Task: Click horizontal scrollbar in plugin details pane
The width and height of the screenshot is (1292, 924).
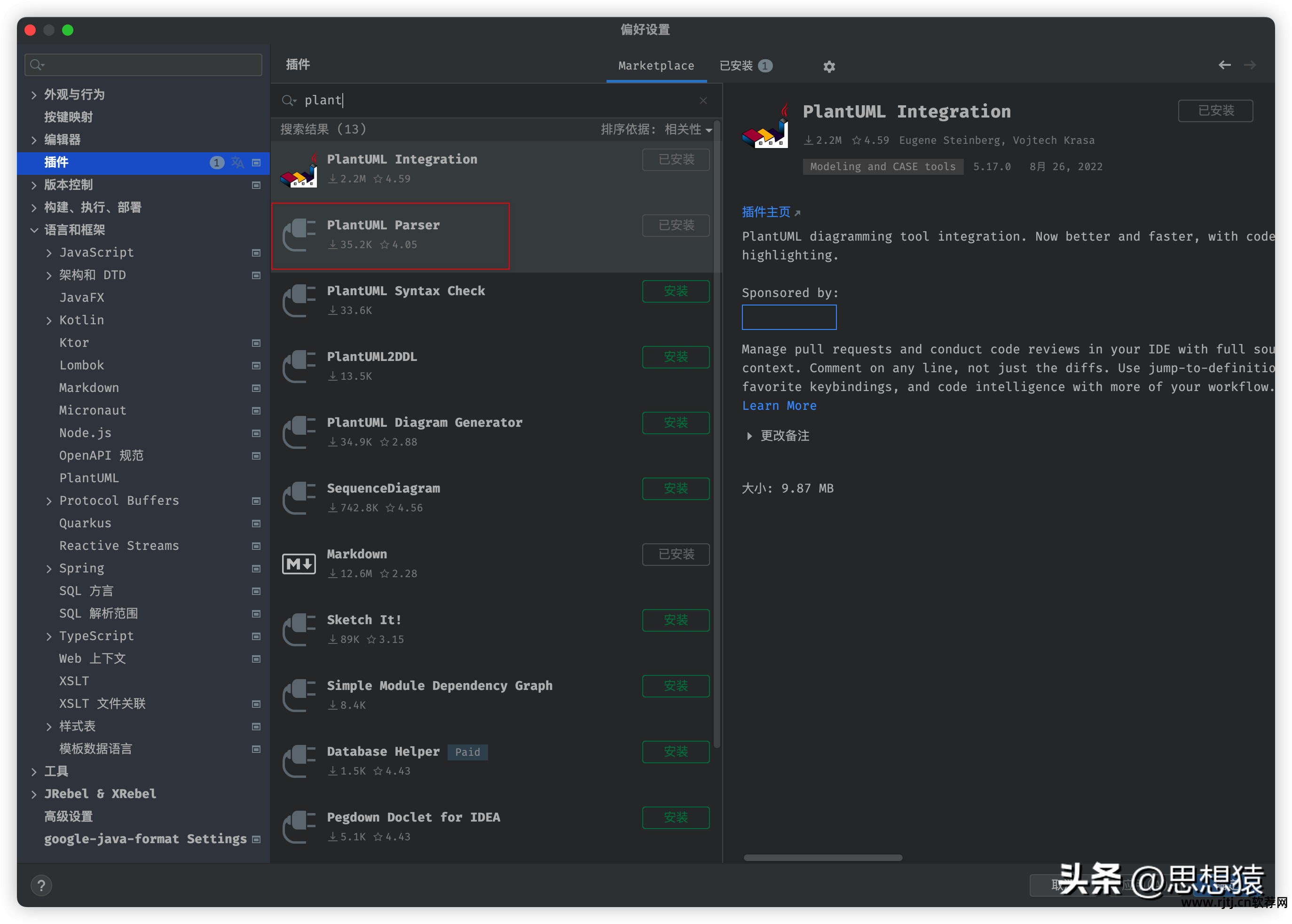Action: (x=822, y=857)
